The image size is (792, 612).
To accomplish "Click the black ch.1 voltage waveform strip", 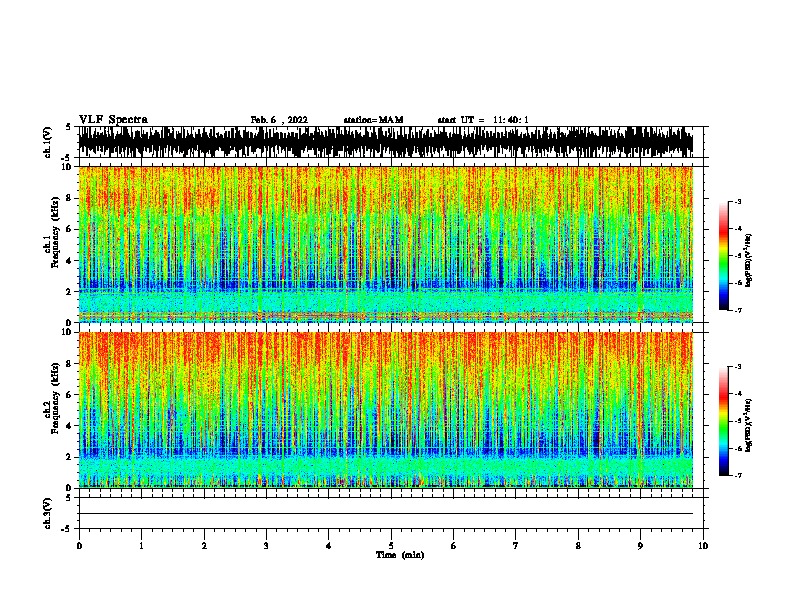I will [x=386, y=142].
